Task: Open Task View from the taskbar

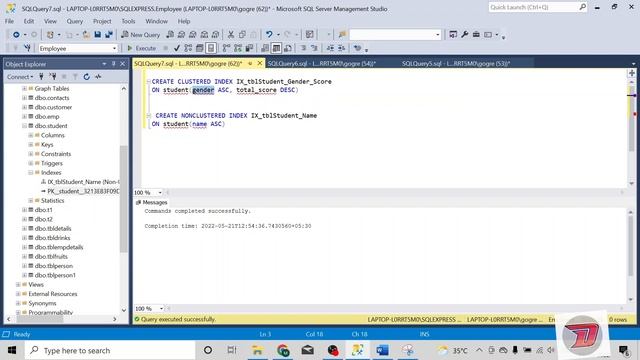Action: [x=232, y=350]
